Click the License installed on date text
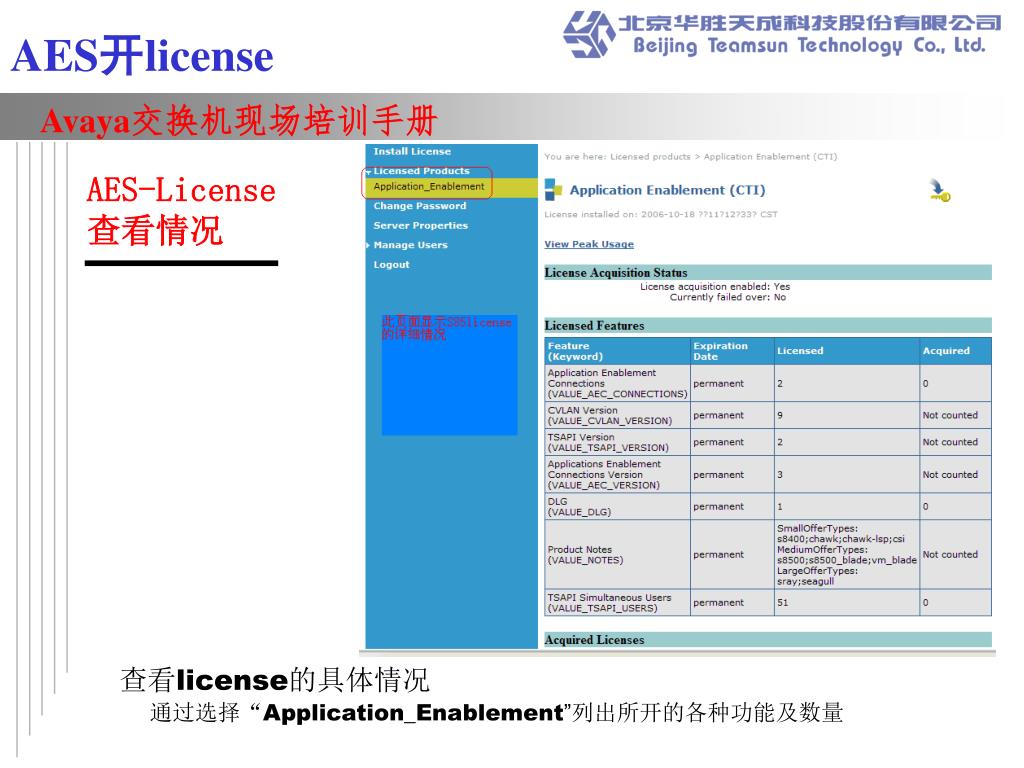 click(x=661, y=214)
